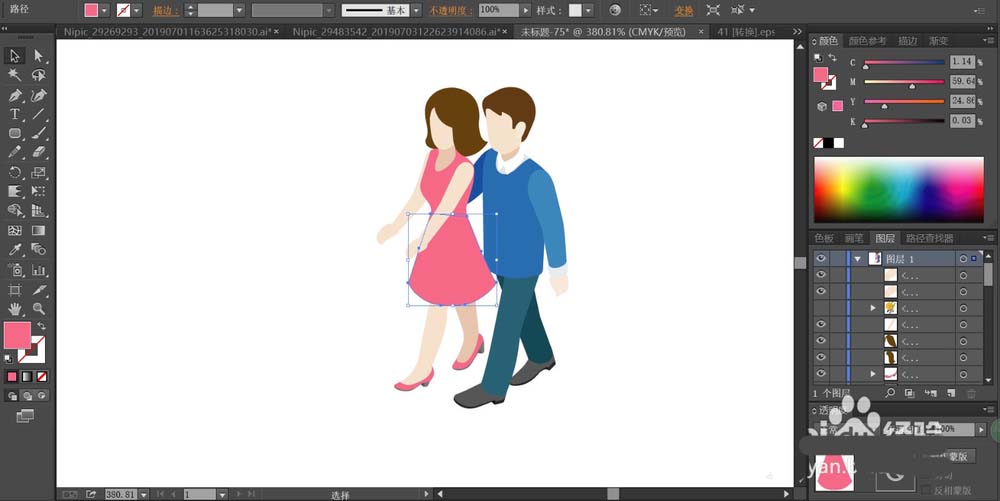Screen dimensions: 1000x501
Task: Select the Zoom magnifier tool
Action: coord(39,308)
